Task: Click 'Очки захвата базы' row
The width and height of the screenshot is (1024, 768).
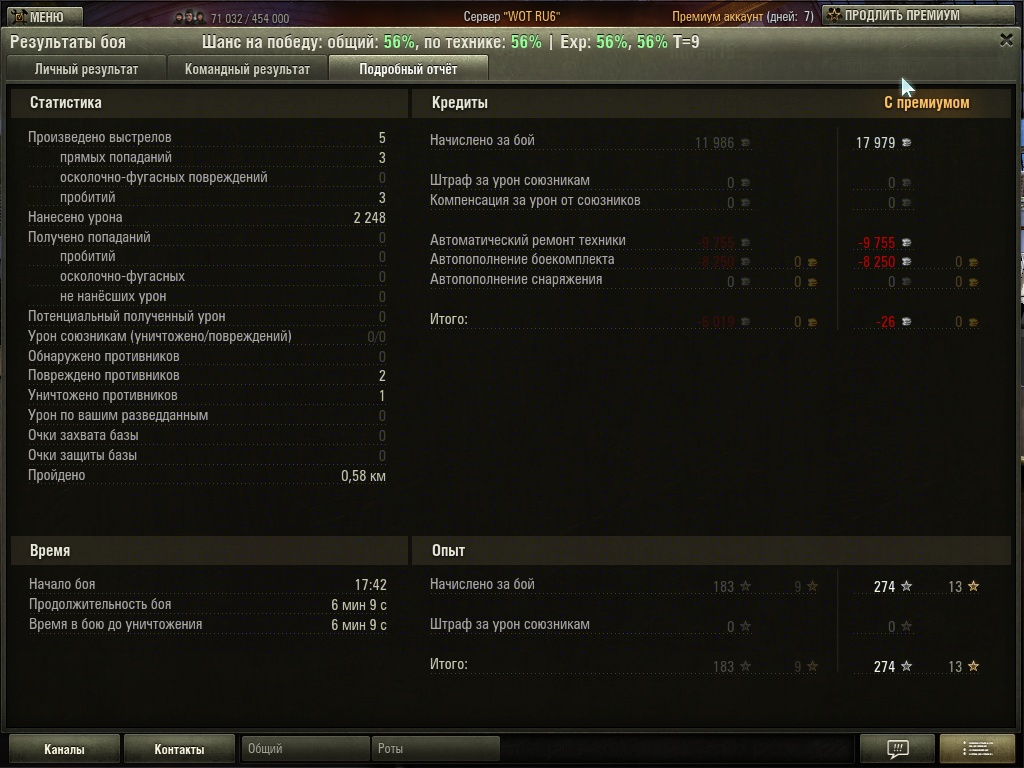Action: [206, 436]
